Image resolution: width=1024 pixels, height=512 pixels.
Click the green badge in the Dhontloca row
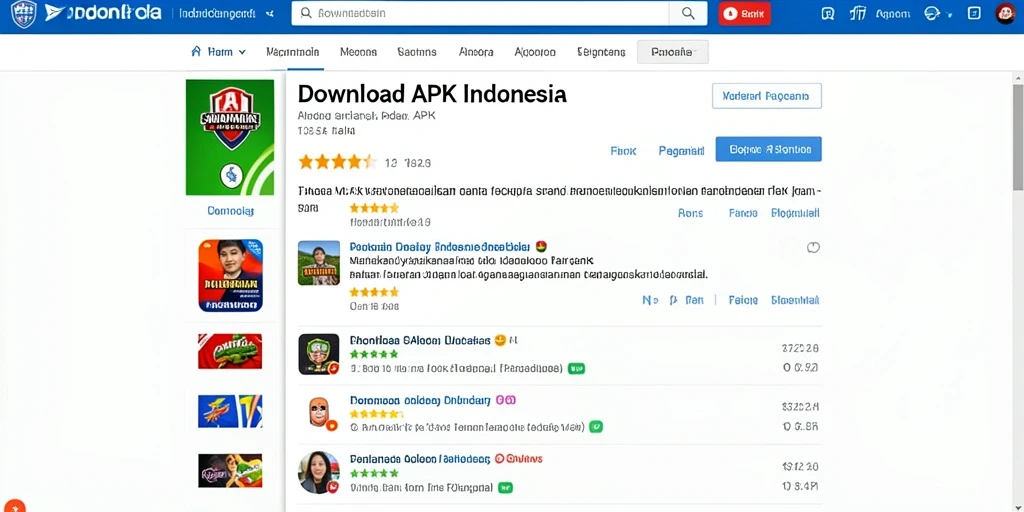pyautogui.click(x=576, y=368)
